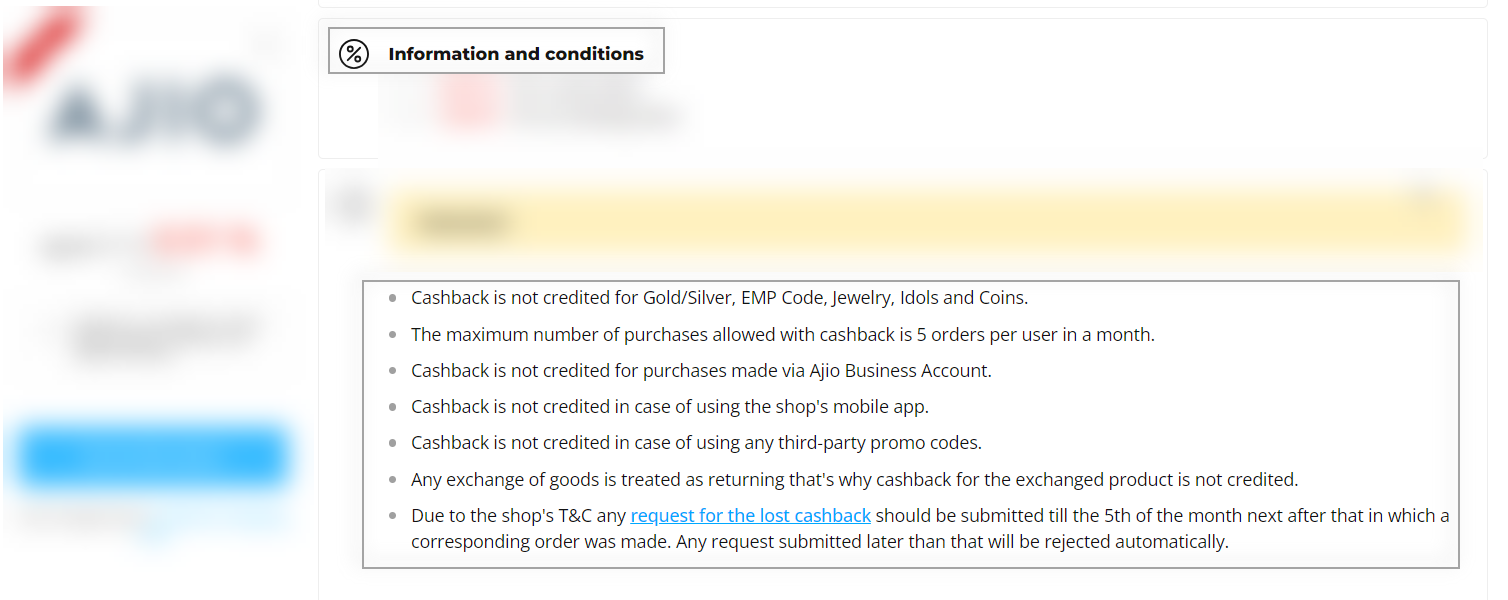The width and height of the screenshot is (1508, 600).
Task: Open the request for the lost cashback link
Action: coord(751,516)
